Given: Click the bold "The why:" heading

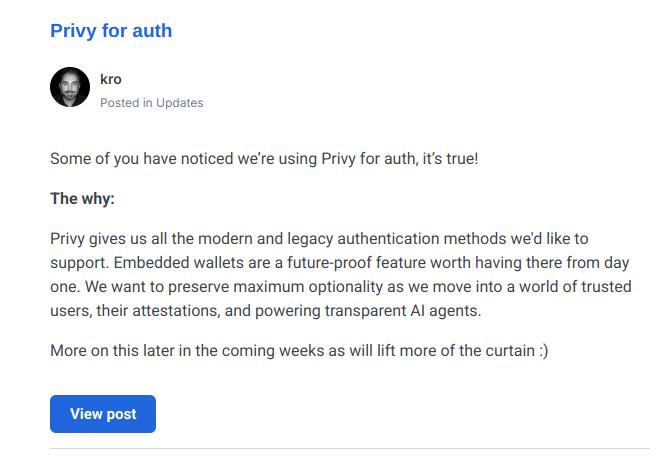Looking at the screenshot, I should click(x=82, y=199).
